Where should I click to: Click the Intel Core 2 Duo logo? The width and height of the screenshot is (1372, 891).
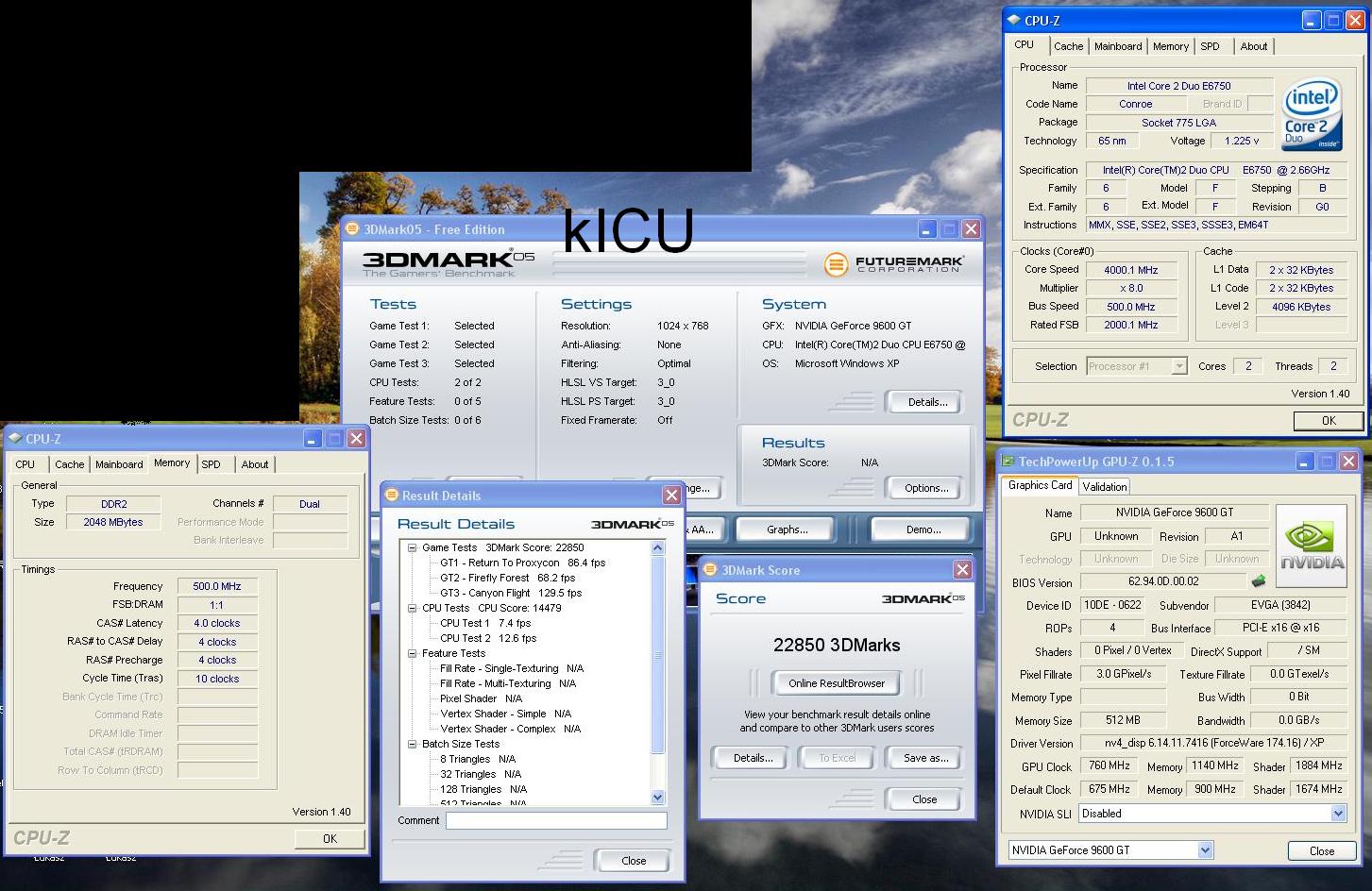[x=1312, y=114]
